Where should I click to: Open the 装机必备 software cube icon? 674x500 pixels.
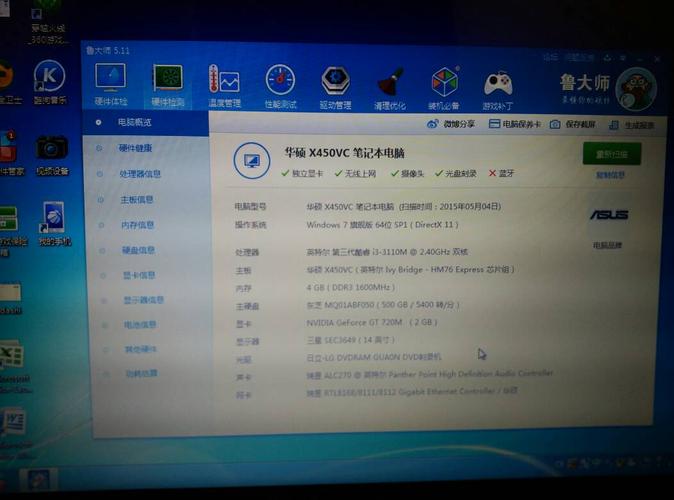(x=444, y=88)
